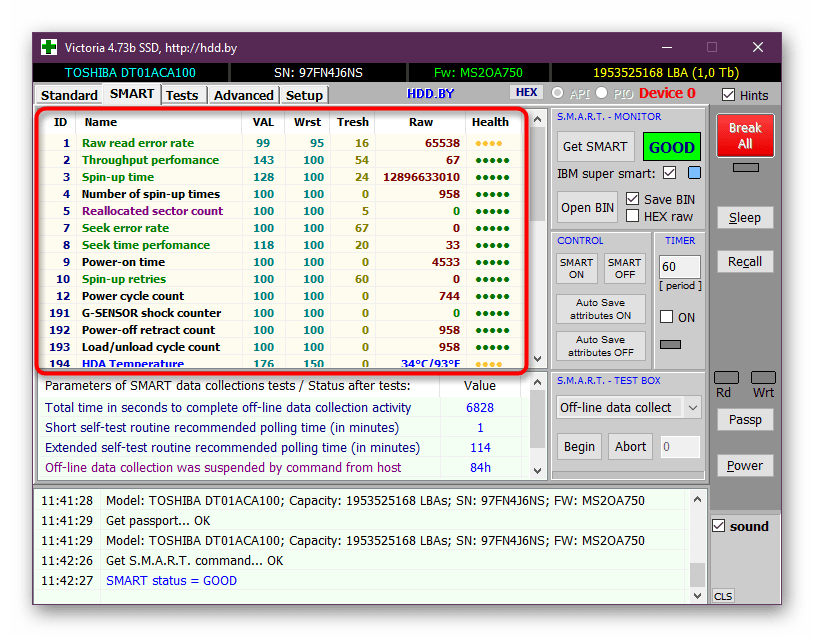Click log entry SMART status = GOOD
The height and width of the screenshot is (637, 814).
point(171,581)
